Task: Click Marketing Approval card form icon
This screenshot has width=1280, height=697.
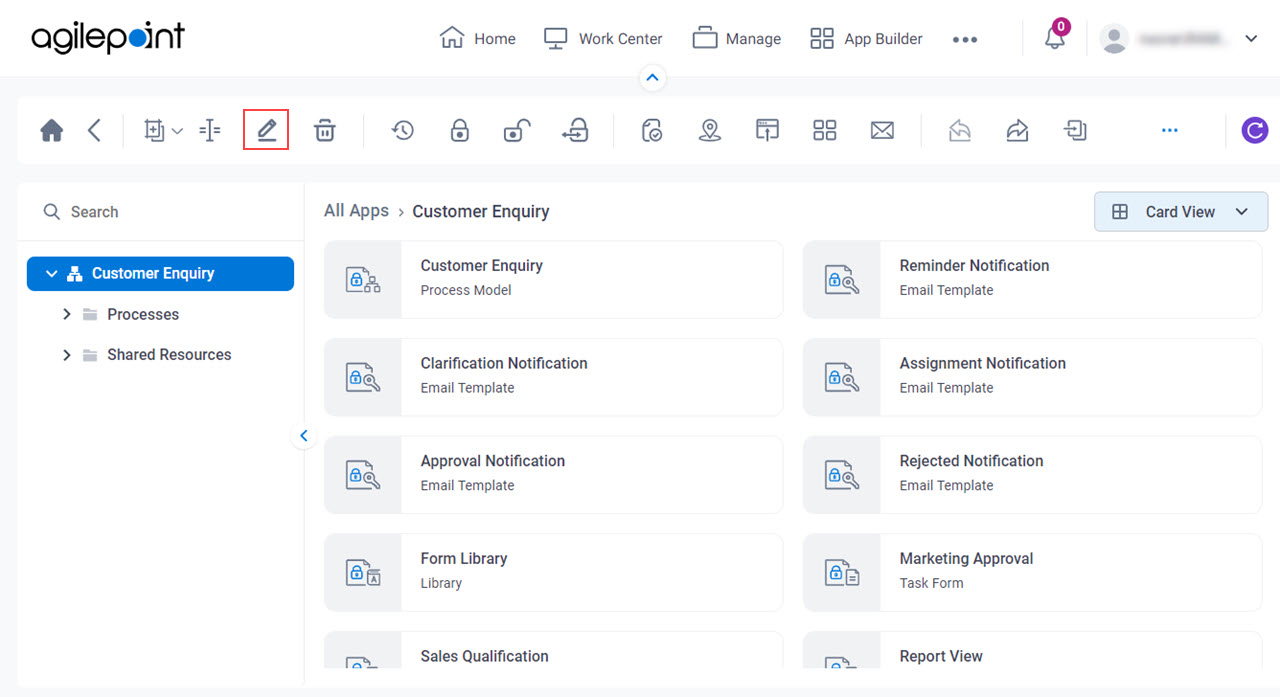Action: [842, 572]
